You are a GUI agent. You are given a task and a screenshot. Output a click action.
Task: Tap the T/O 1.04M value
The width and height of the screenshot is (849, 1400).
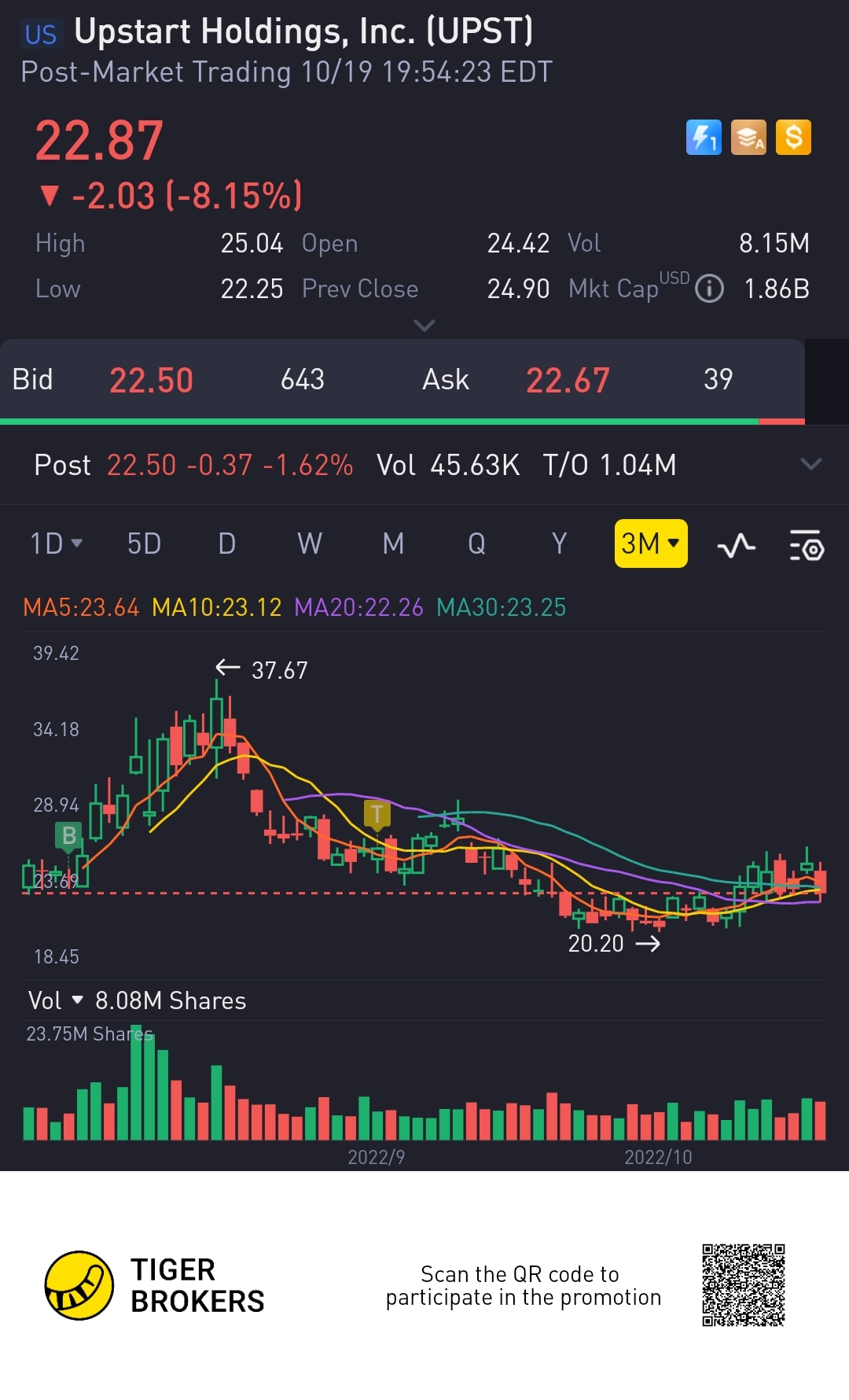tap(609, 465)
